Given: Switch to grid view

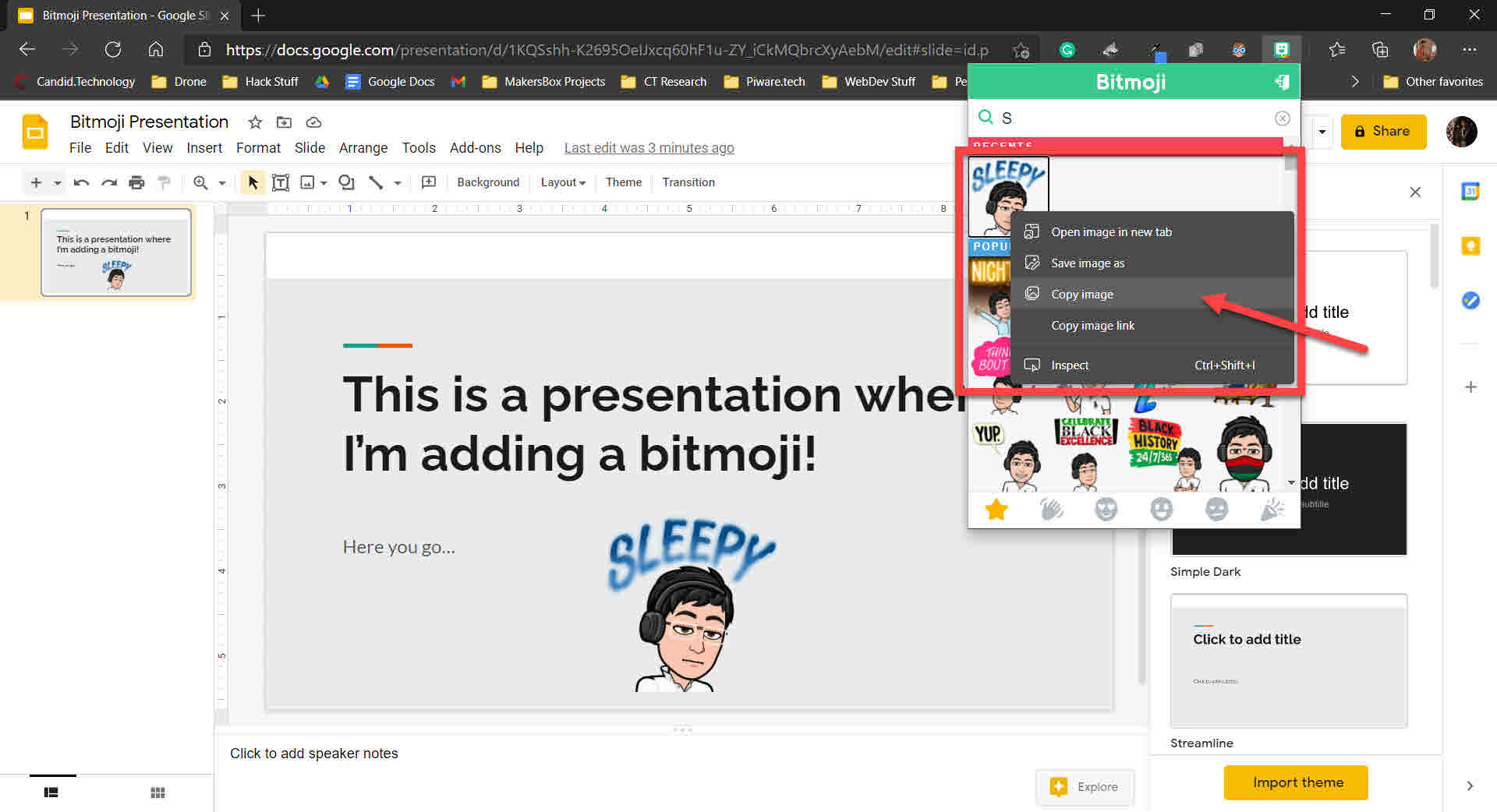Looking at the screenshot, I should point(157,793).
